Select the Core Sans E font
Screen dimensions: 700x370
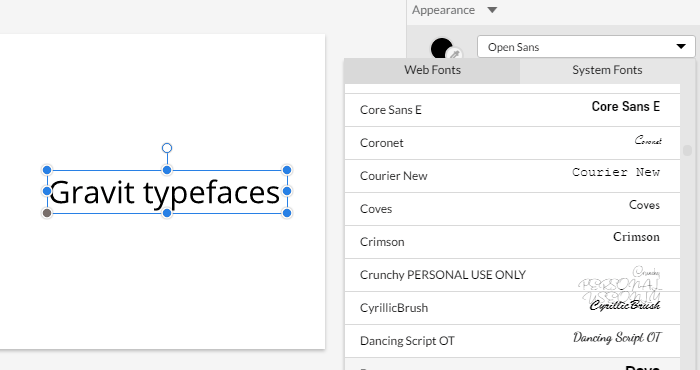(x=512, y=110)
